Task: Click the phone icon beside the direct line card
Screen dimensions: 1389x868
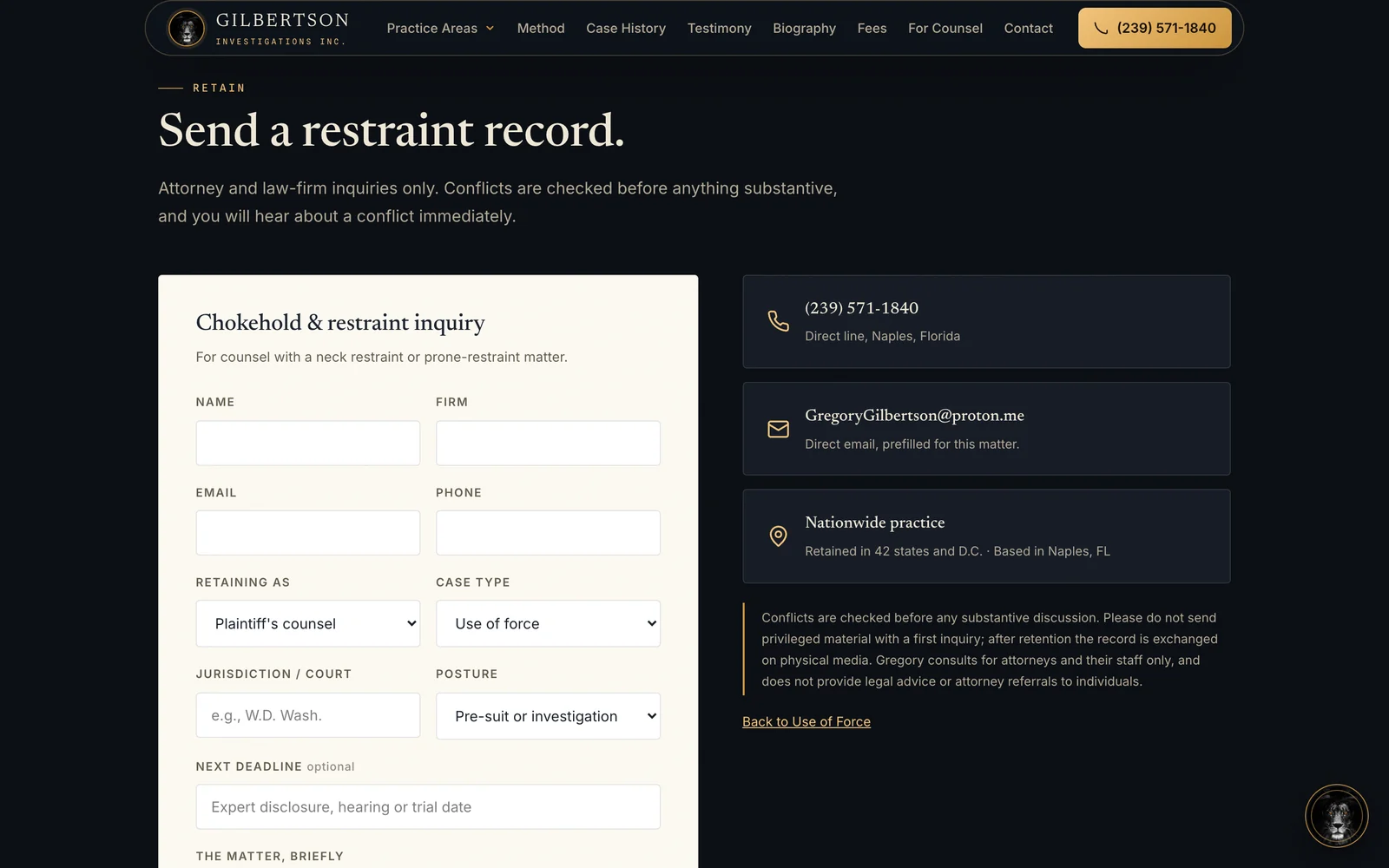Action: [778, 321]
